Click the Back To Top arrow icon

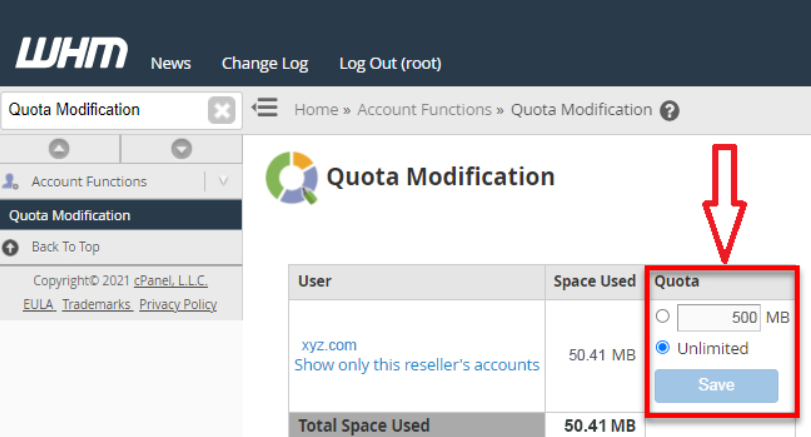coord(11,247)
